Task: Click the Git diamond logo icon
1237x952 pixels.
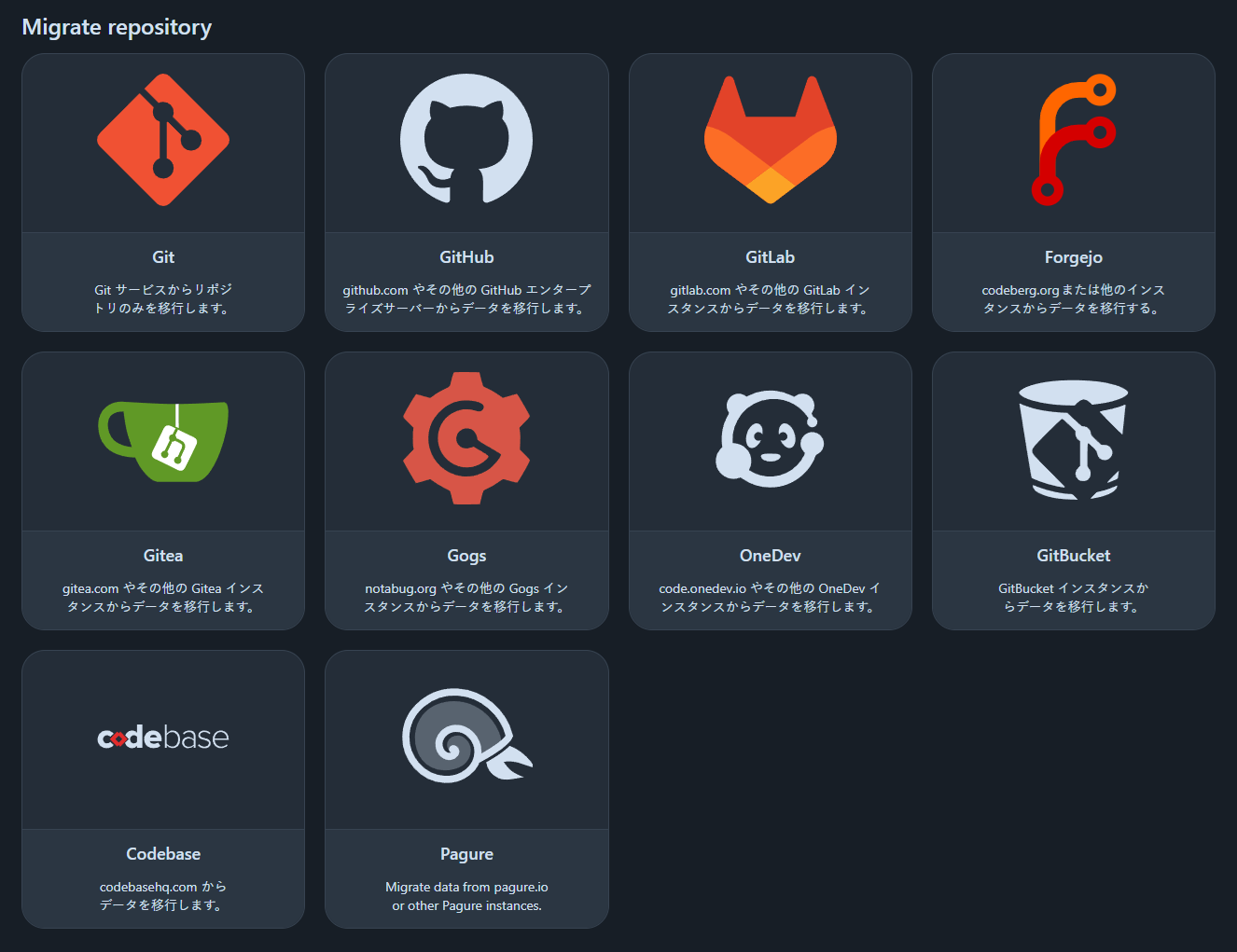Action: pos(163,140)
